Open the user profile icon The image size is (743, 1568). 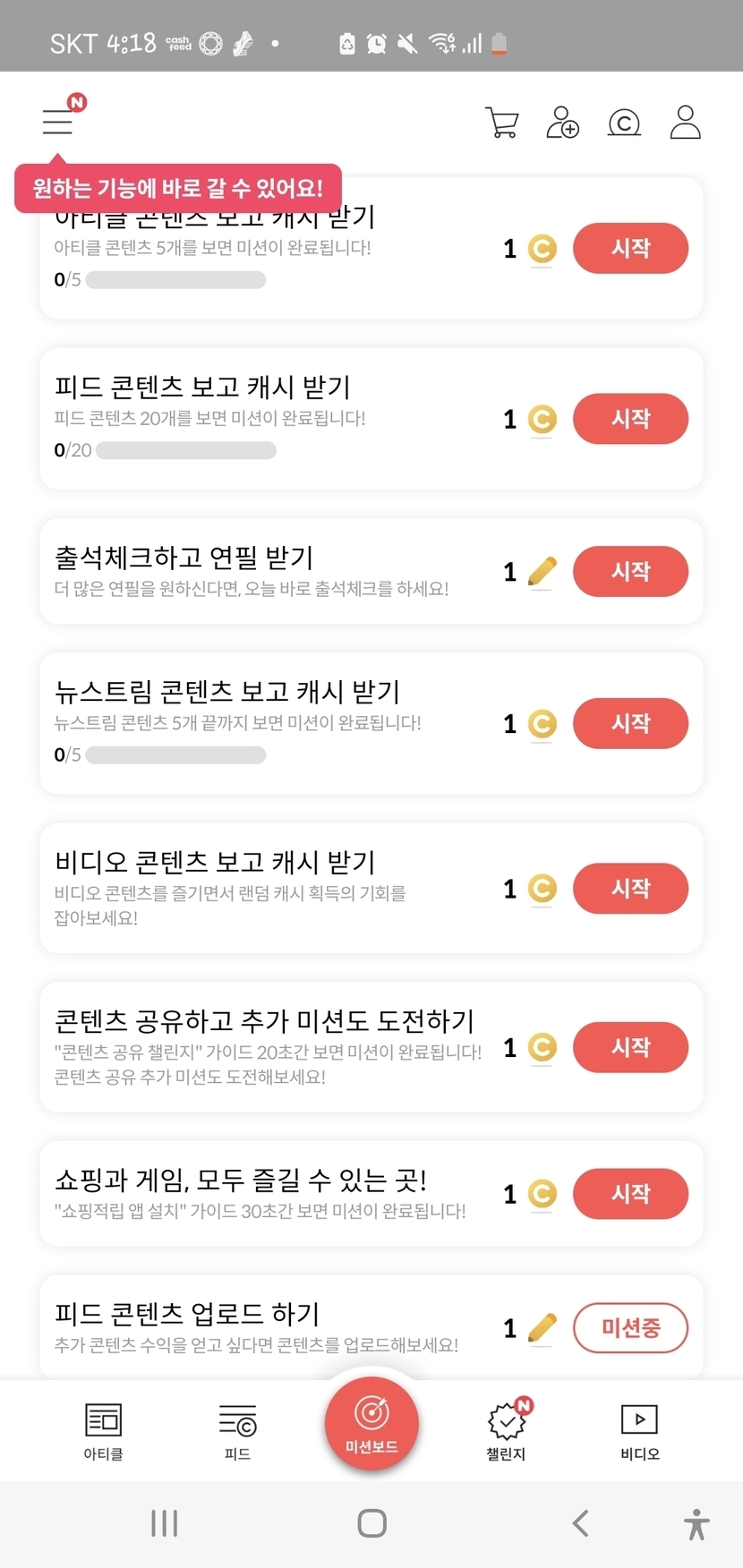pos(685,123)
